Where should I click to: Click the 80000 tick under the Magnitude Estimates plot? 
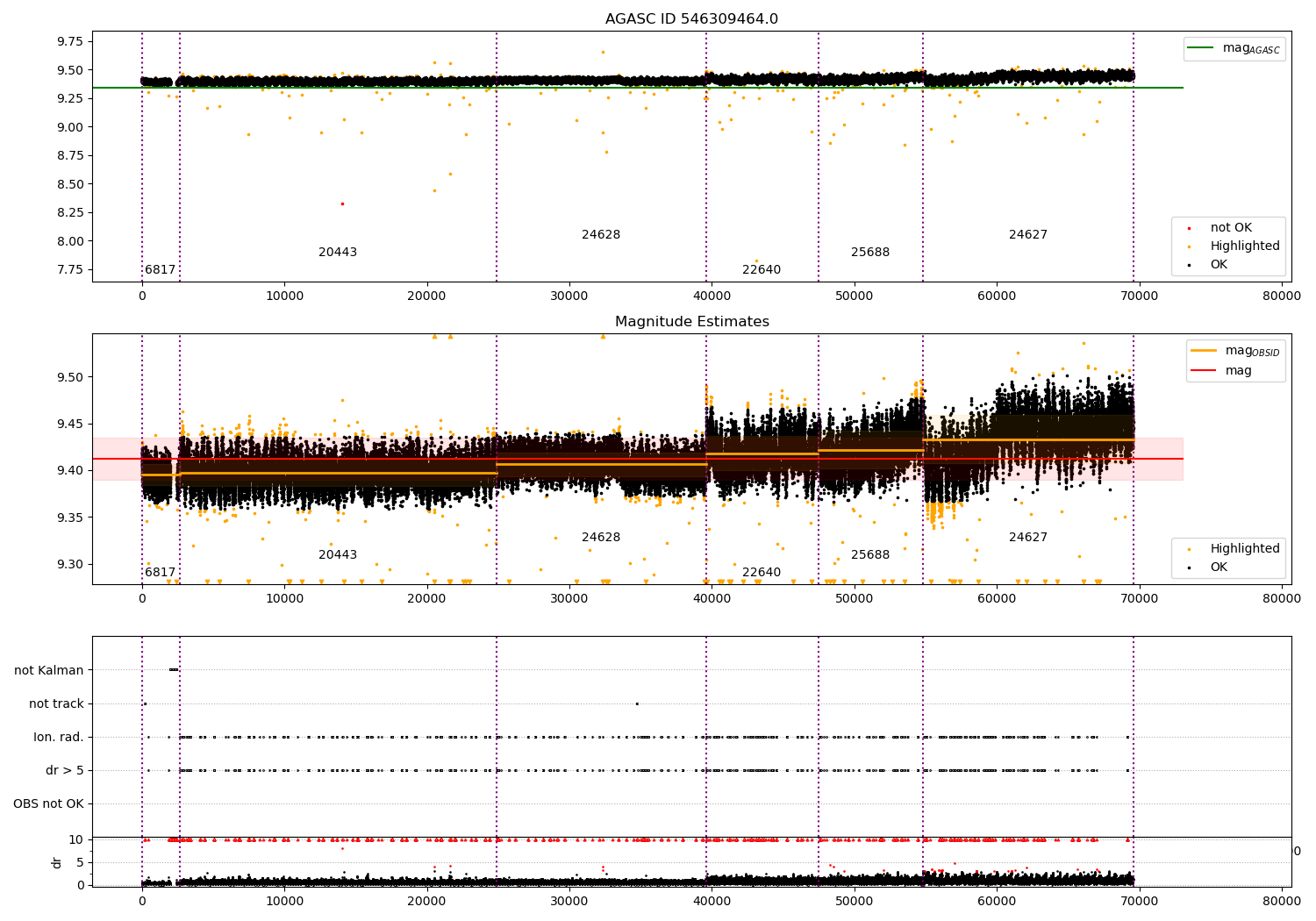[1282, 599]
